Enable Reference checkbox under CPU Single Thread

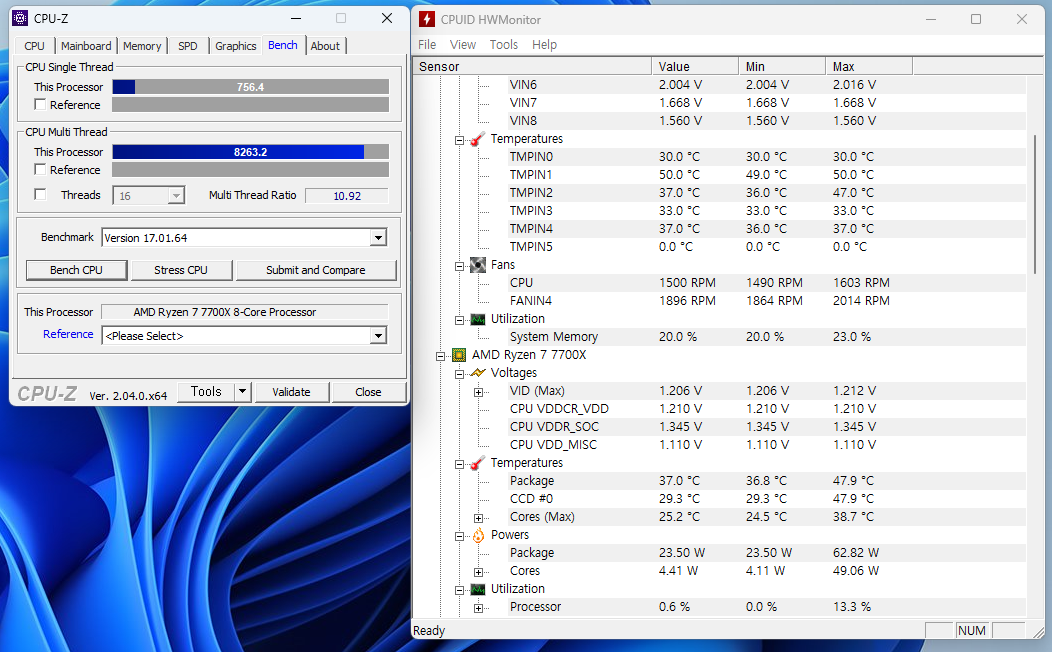pos(40,105)
